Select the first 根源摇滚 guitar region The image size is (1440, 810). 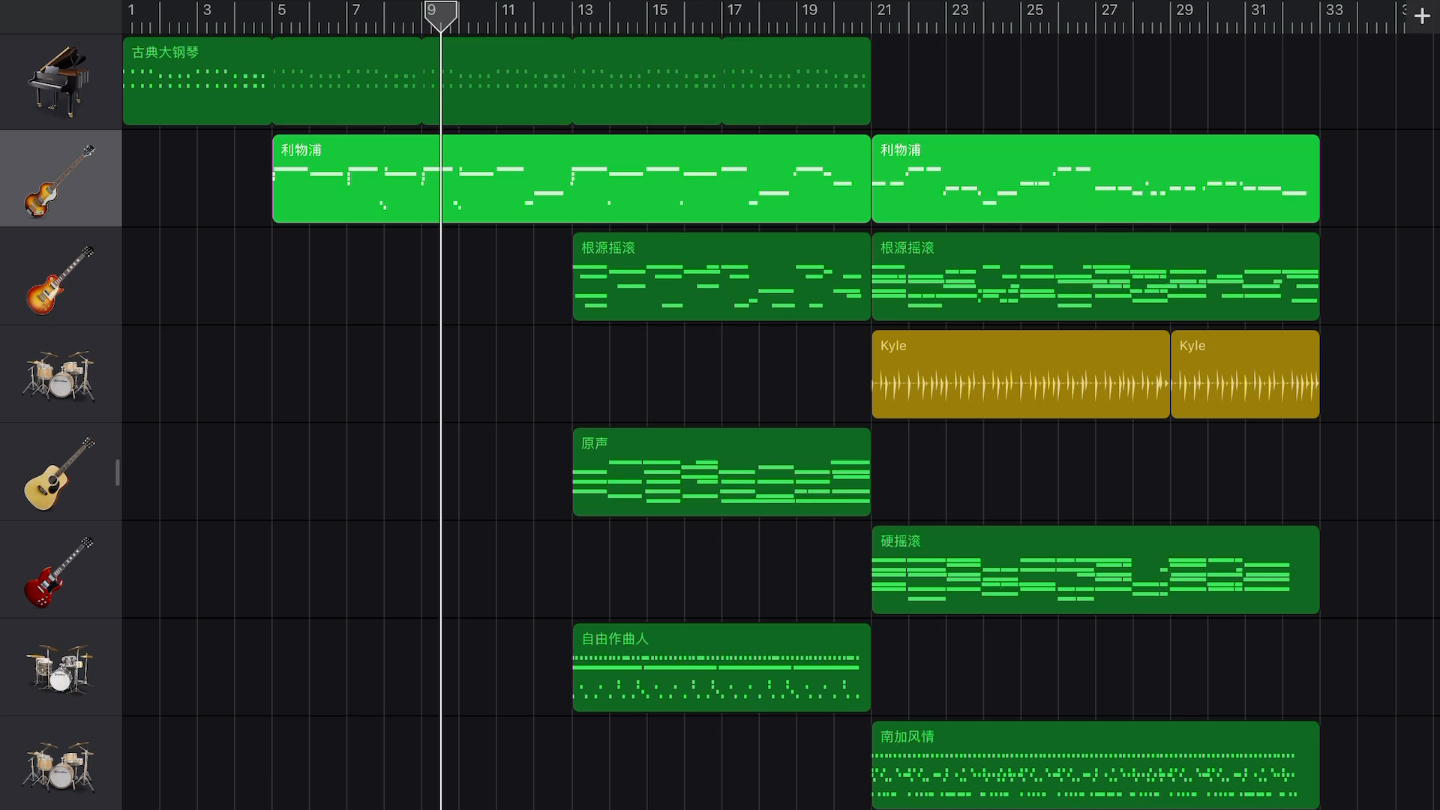tap(721, 277)
